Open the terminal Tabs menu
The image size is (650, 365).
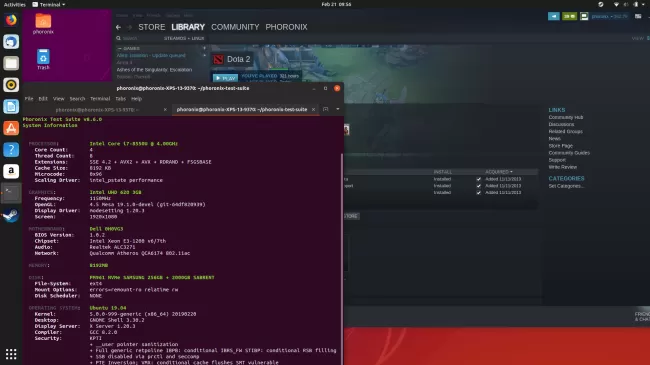pos(120,99)
